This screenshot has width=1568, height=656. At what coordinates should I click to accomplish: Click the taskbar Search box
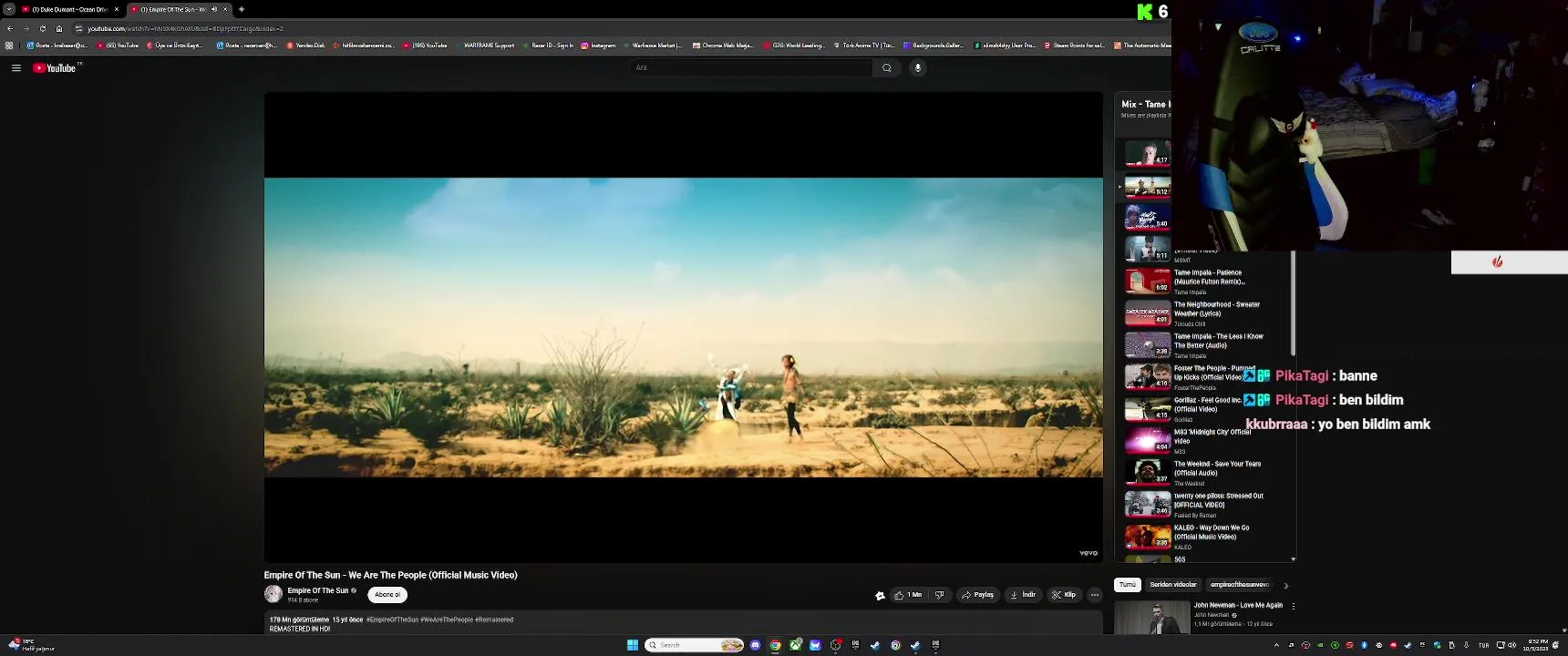tap(694, 645)
